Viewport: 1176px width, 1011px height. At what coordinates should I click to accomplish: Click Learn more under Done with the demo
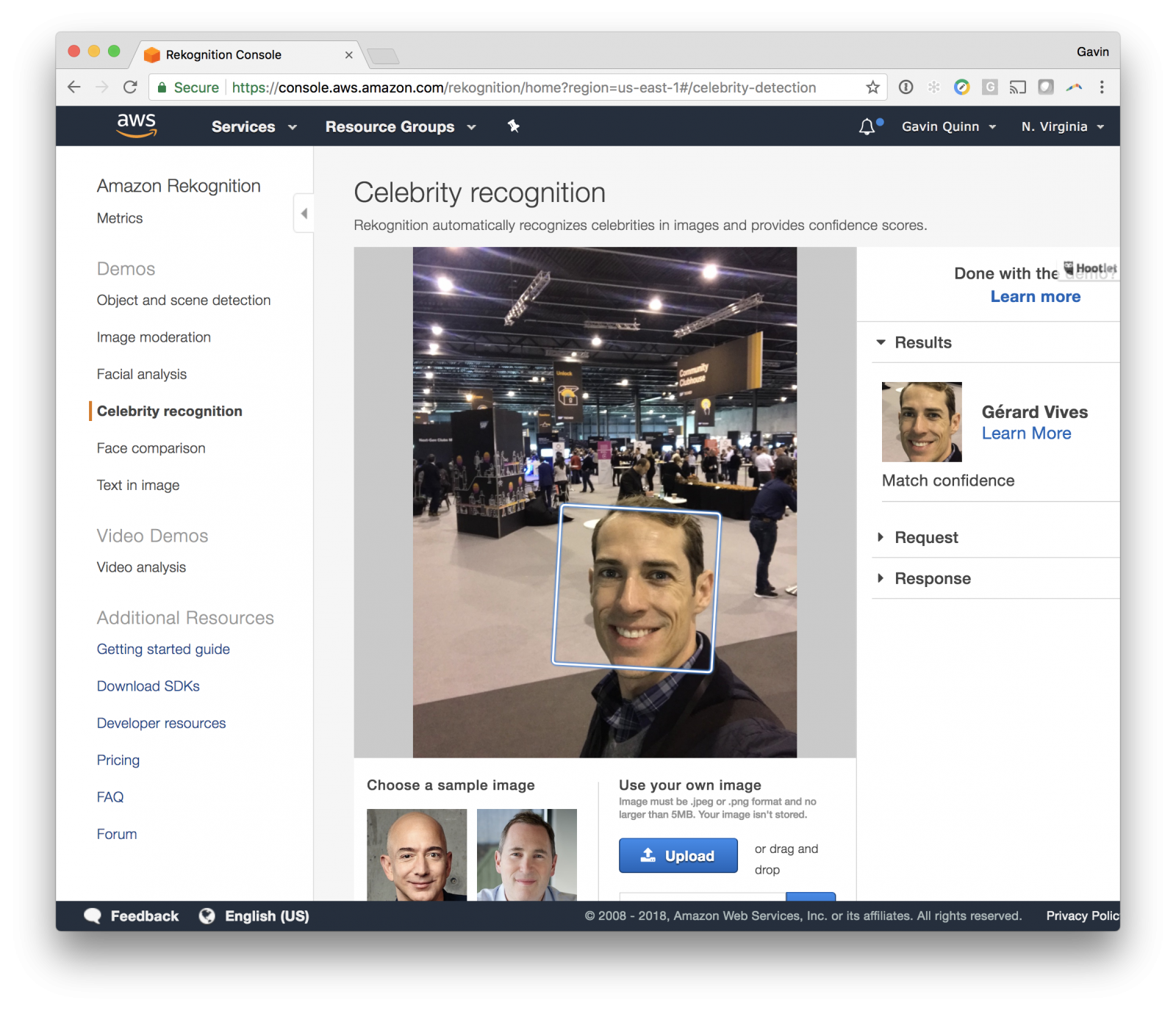pyautogui.click(x=1036, y=296)
